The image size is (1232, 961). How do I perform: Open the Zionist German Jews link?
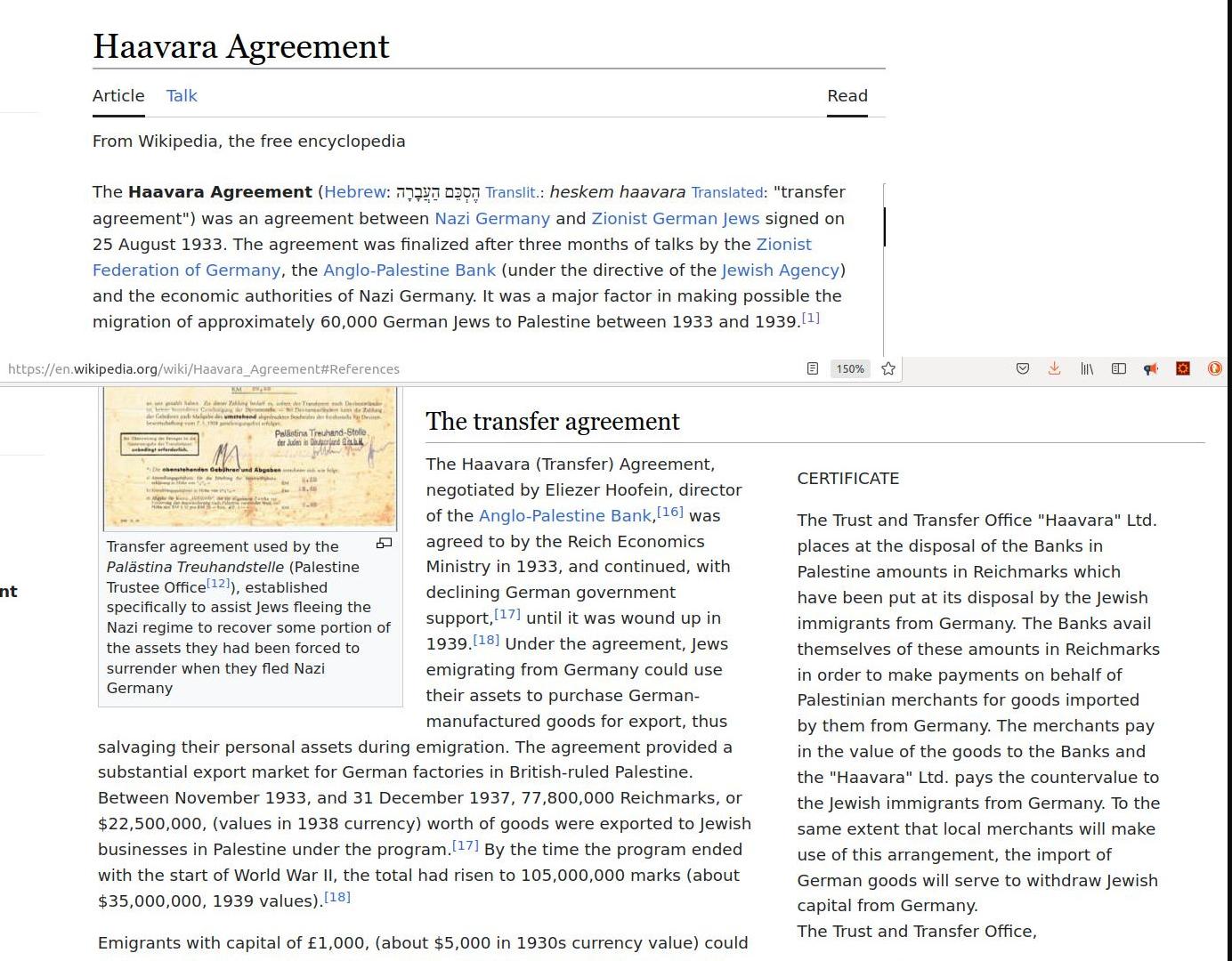(x=676, y=219)
